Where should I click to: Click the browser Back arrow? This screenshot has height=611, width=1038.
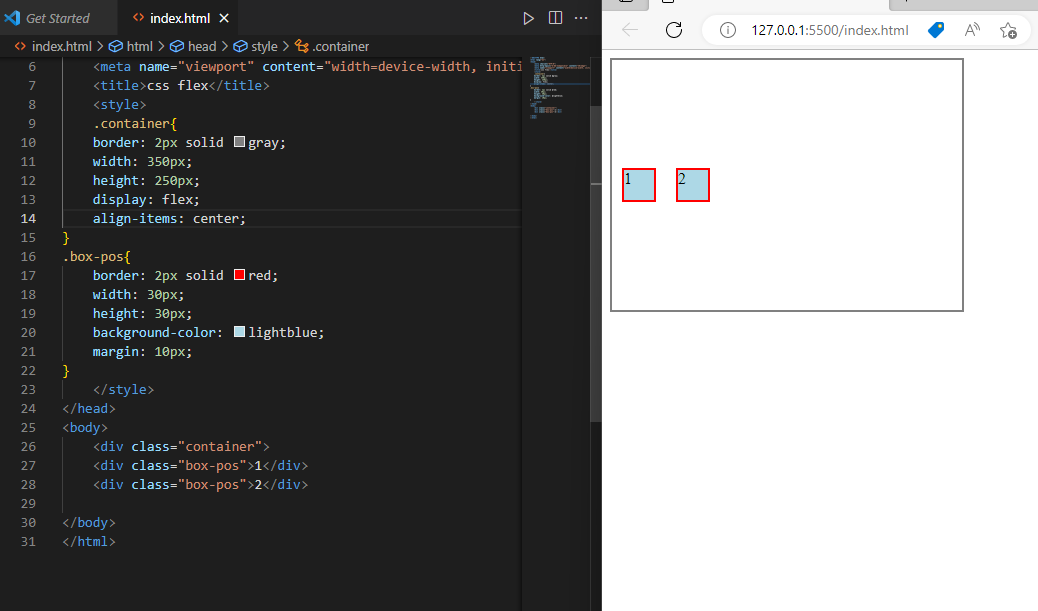pos(630,30)
